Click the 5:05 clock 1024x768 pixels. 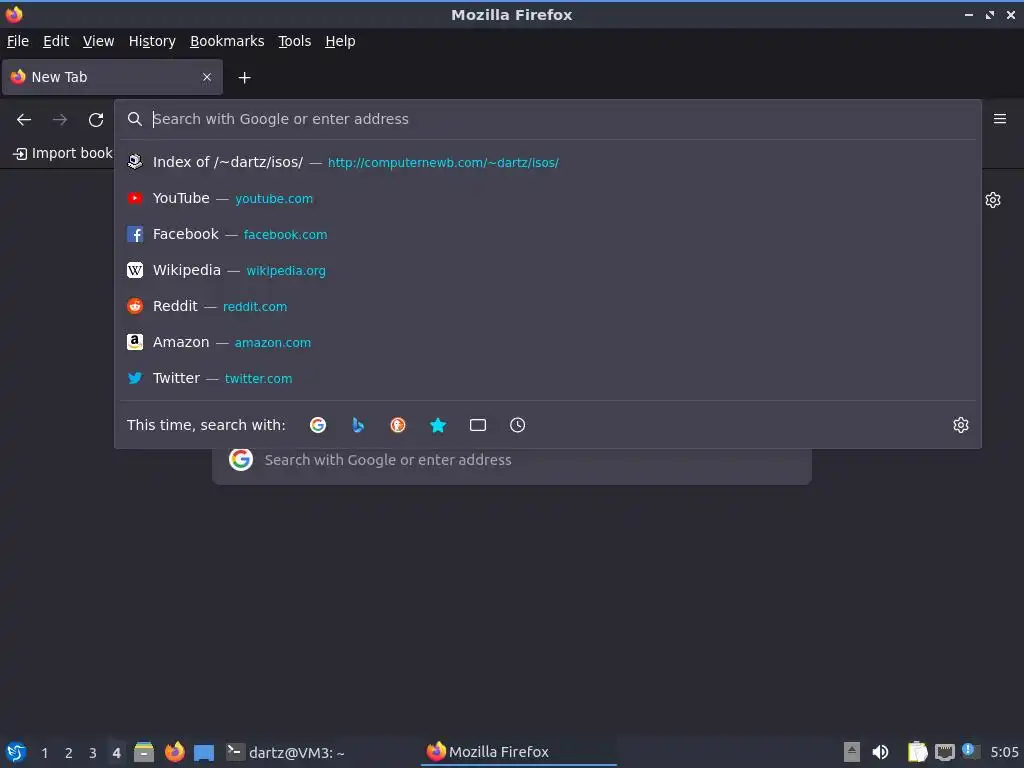click(x=1004, y=752)
